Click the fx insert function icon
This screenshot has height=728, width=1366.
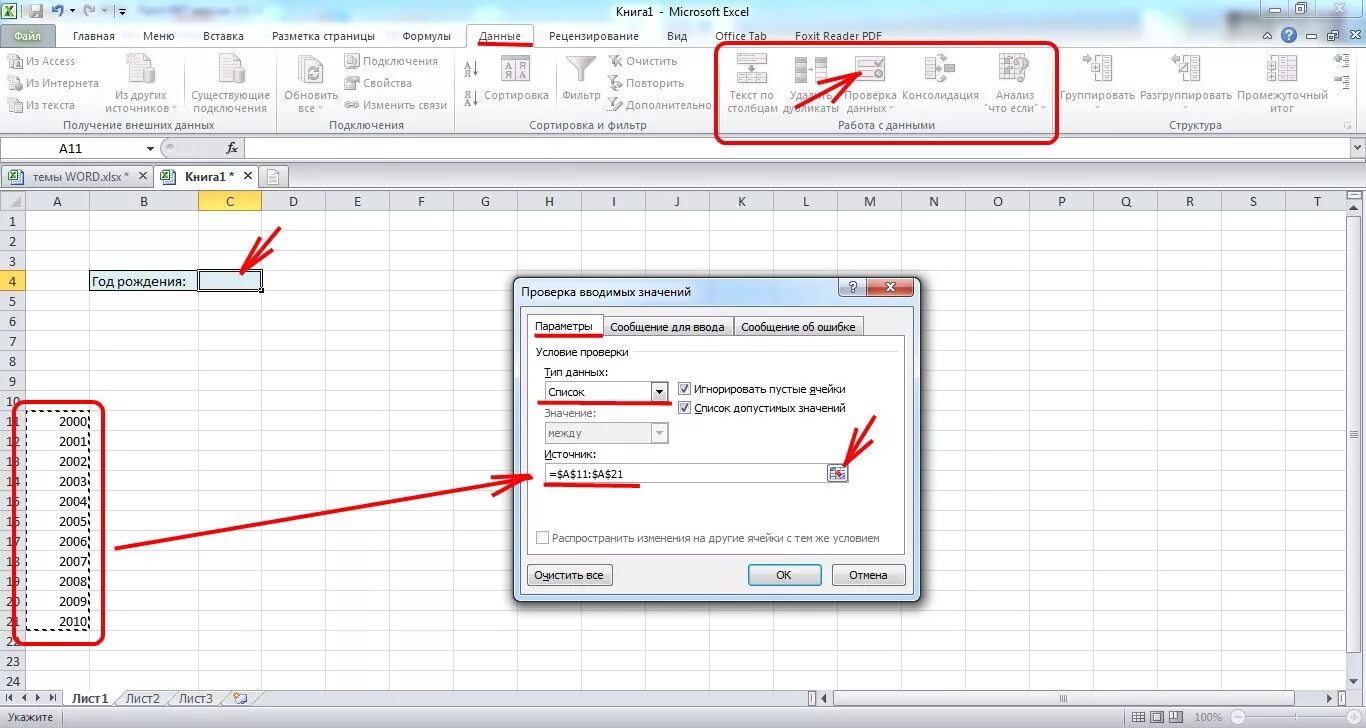232,148
